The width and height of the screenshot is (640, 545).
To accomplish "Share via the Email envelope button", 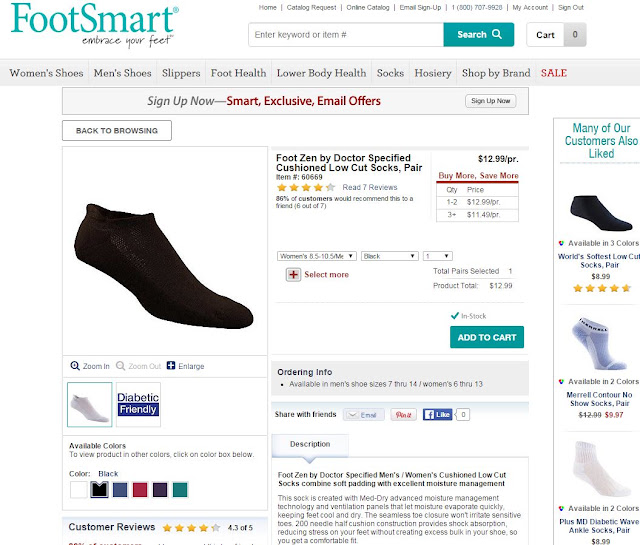I will 363,415.
